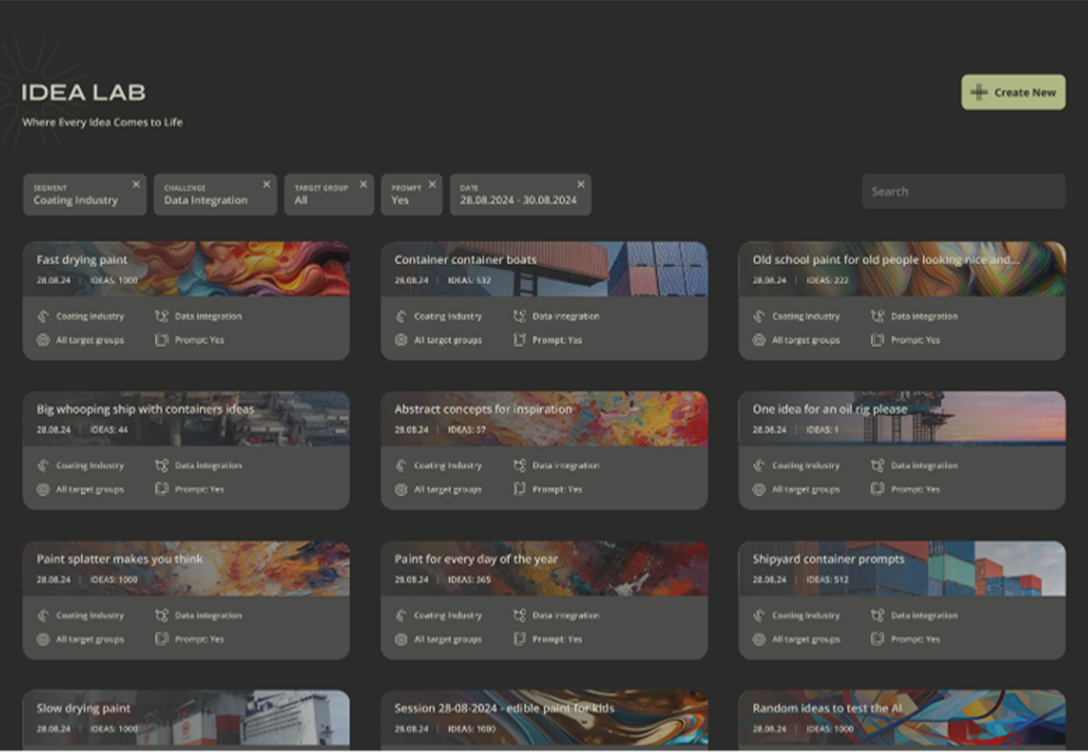Clear the Target Group filter
This screenshot has height=752, width=1088.
tap(363, 184)
